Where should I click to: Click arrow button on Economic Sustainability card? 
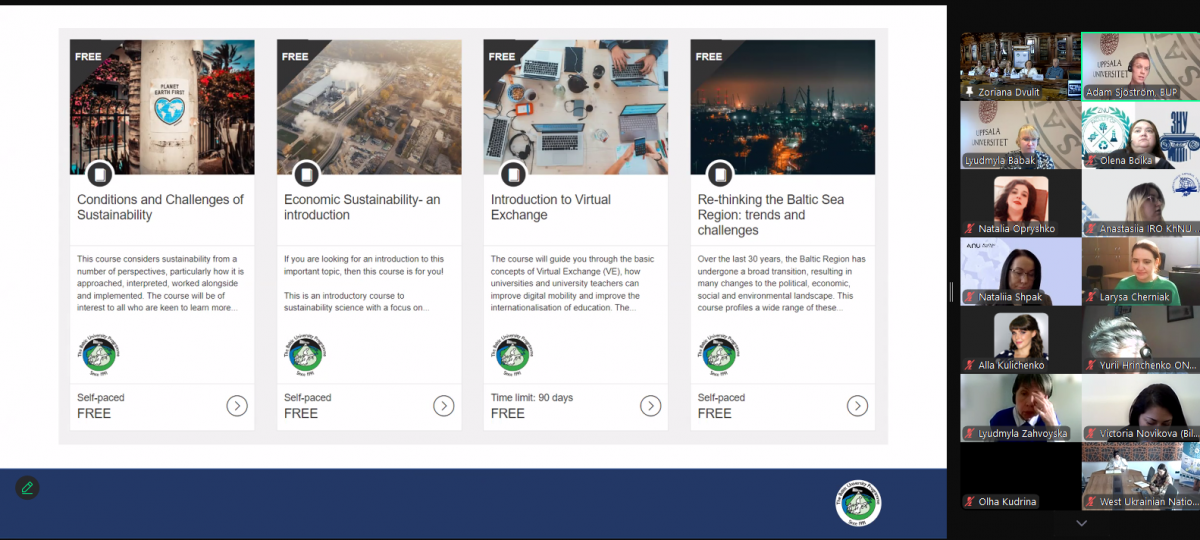443,405
